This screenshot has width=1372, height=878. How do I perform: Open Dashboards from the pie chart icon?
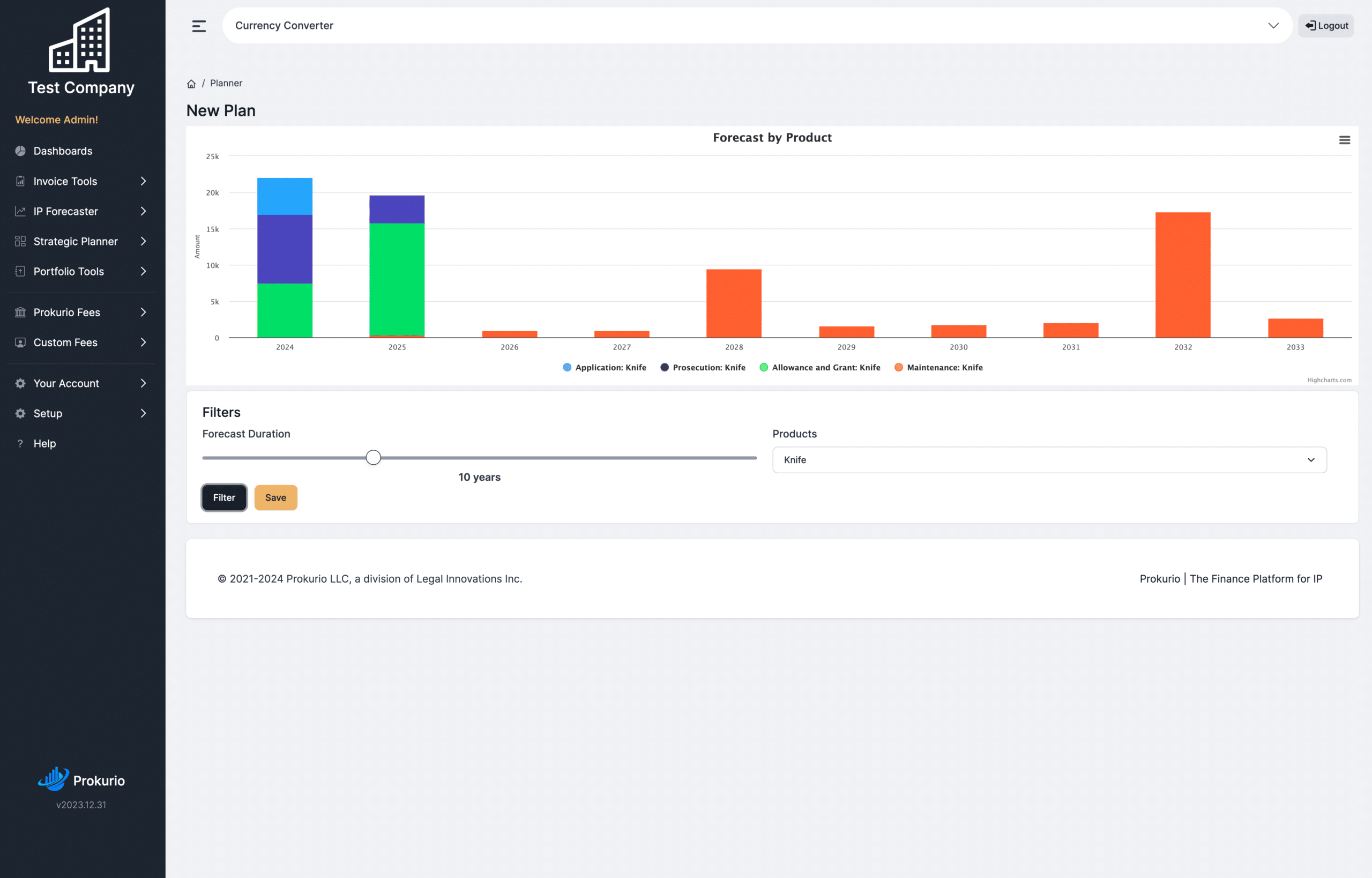(20, 151)
